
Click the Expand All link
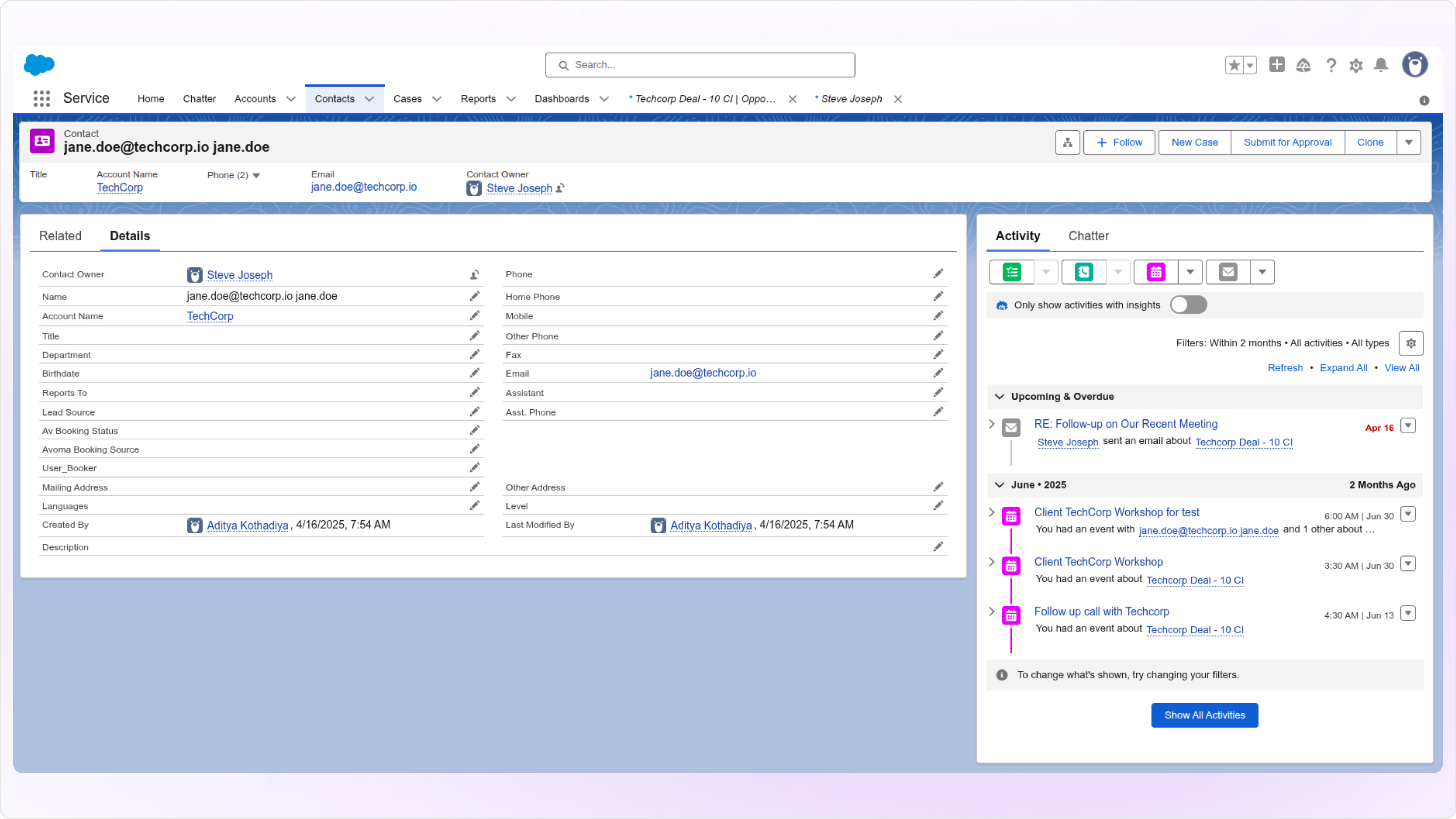point(1343,368)
